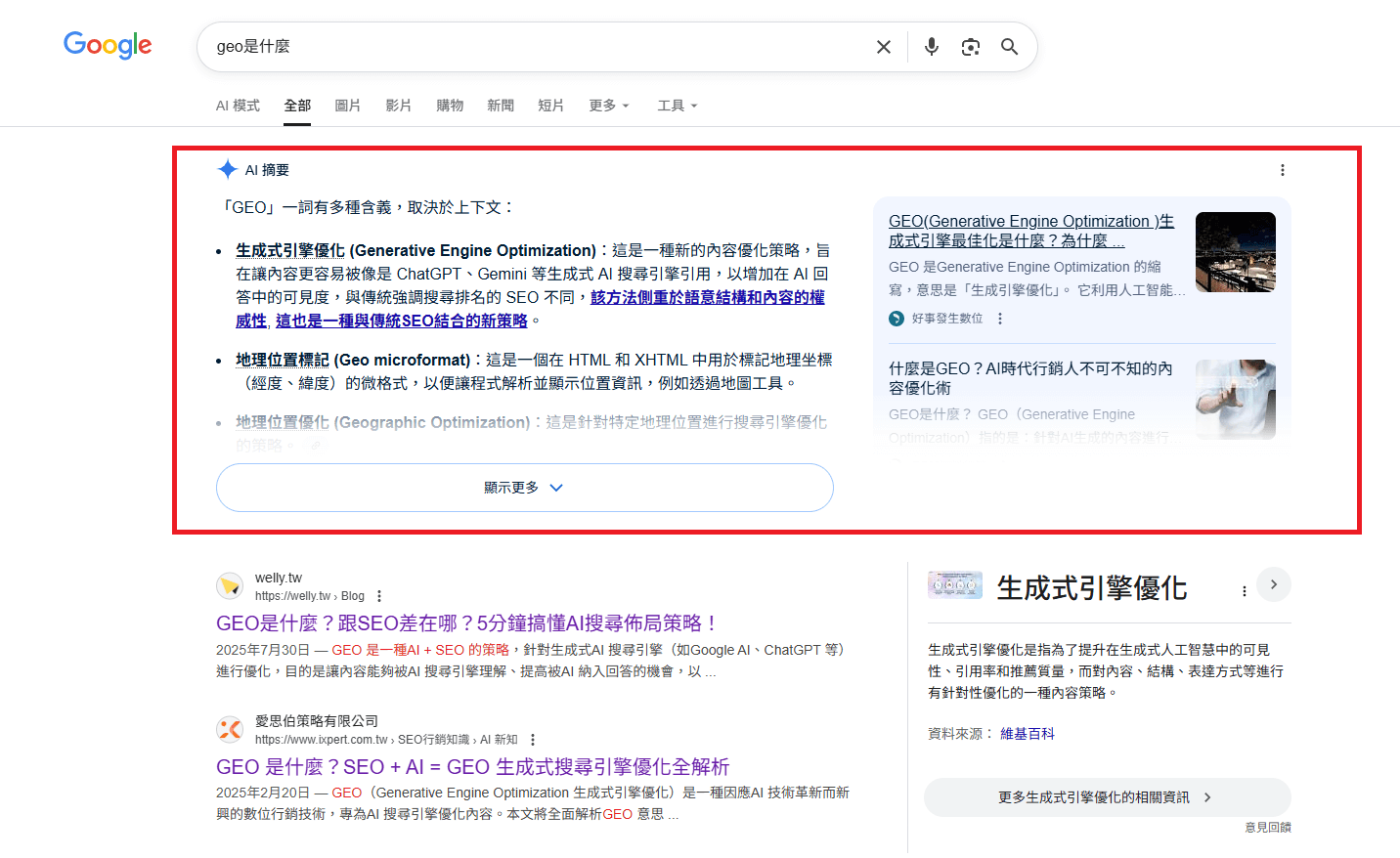Expand AI summary with 顯示更多
The height and width of the screenshot is (858, 1400).
[x=524, y=488]
